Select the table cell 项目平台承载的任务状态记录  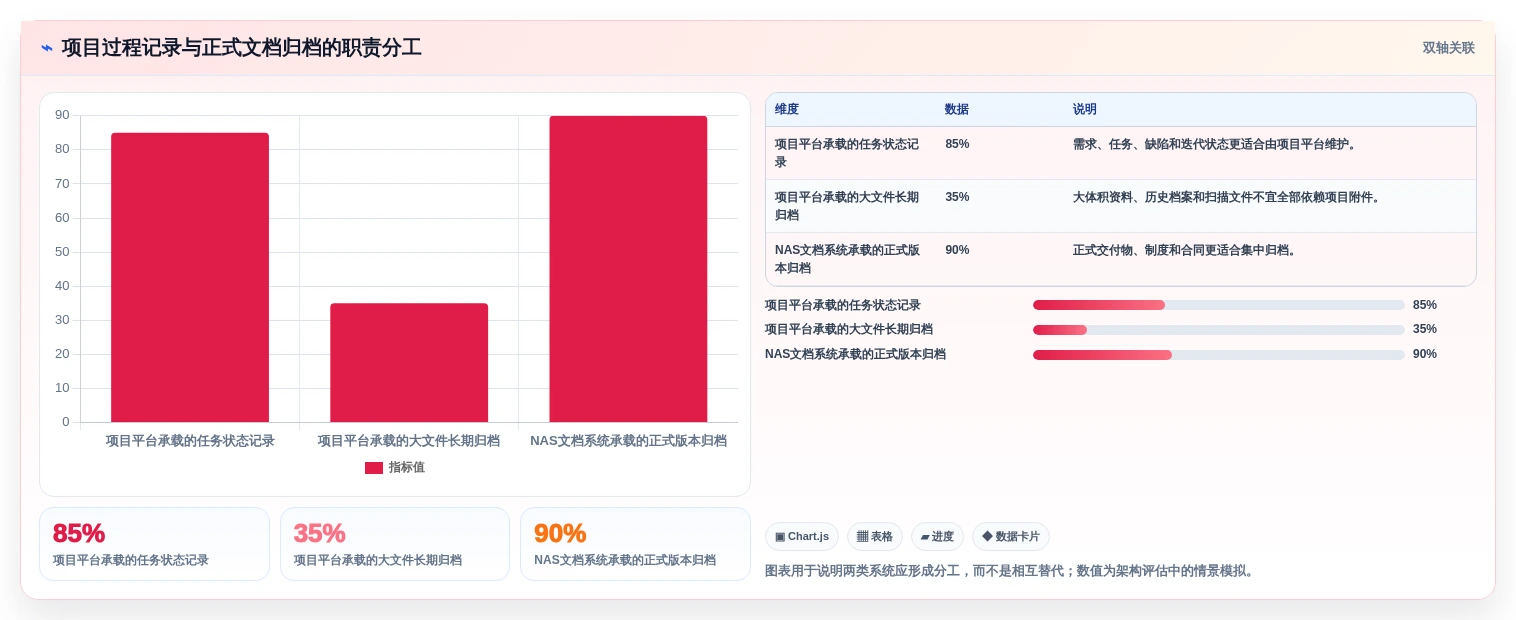click(x=848, y=153)
